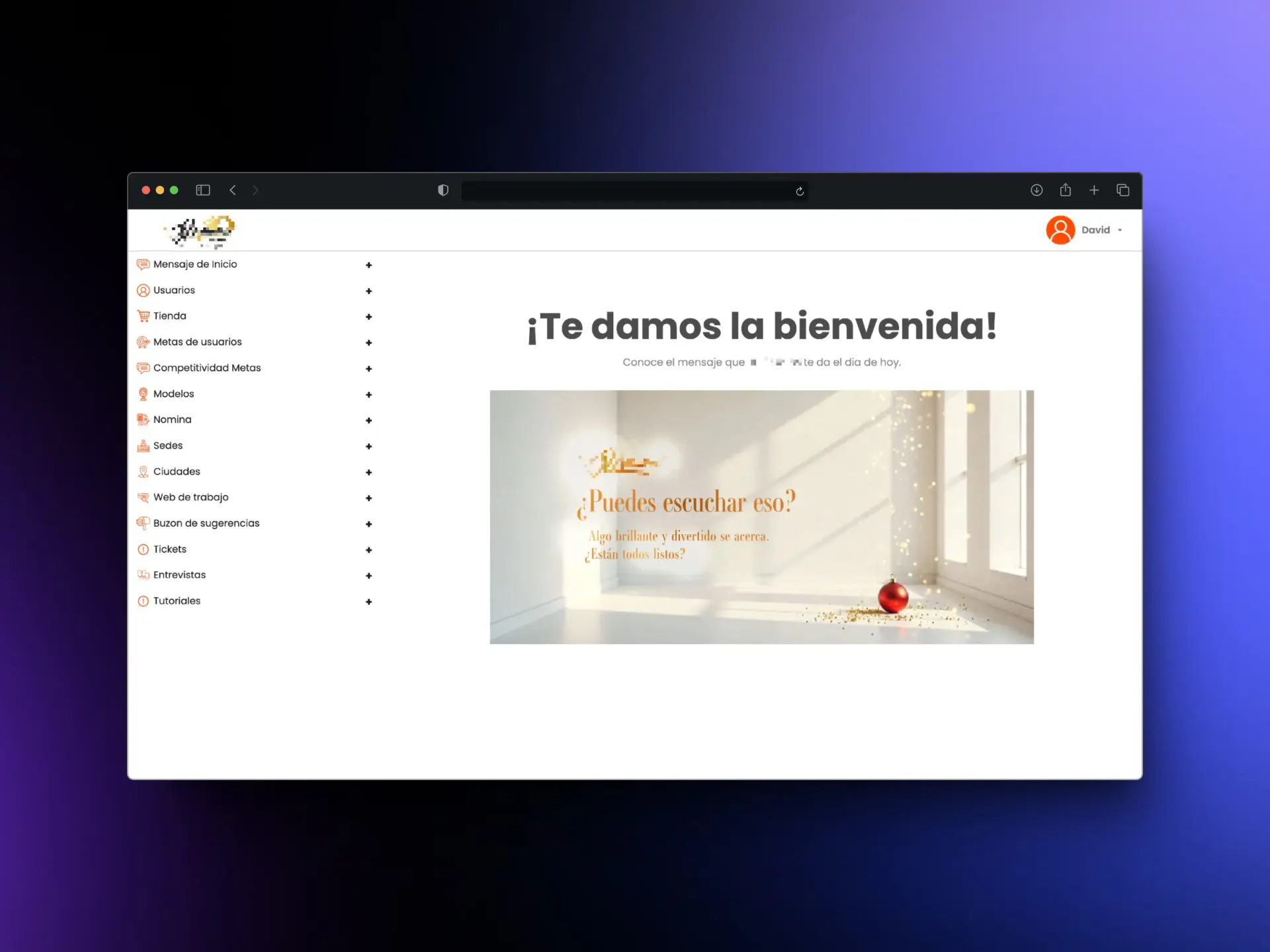The width and height of the screenshot is (1270, 952).
Task: Expand Ciudades with plus sign
Action: (369, 472)
